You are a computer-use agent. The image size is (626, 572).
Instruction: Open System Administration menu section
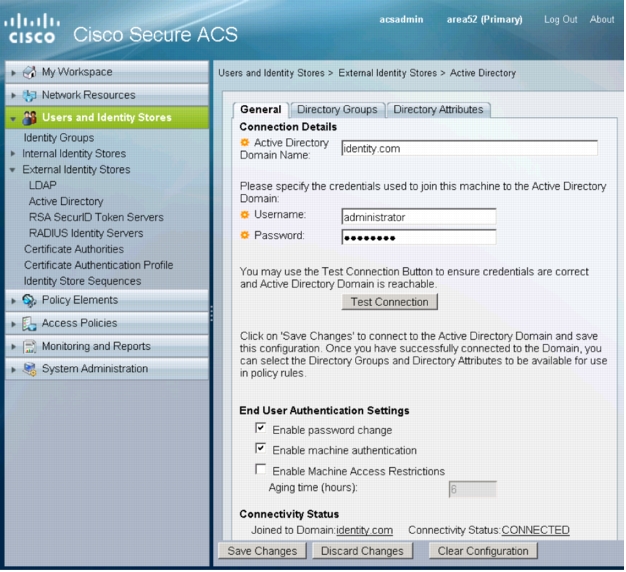click(x=107, y=369)
